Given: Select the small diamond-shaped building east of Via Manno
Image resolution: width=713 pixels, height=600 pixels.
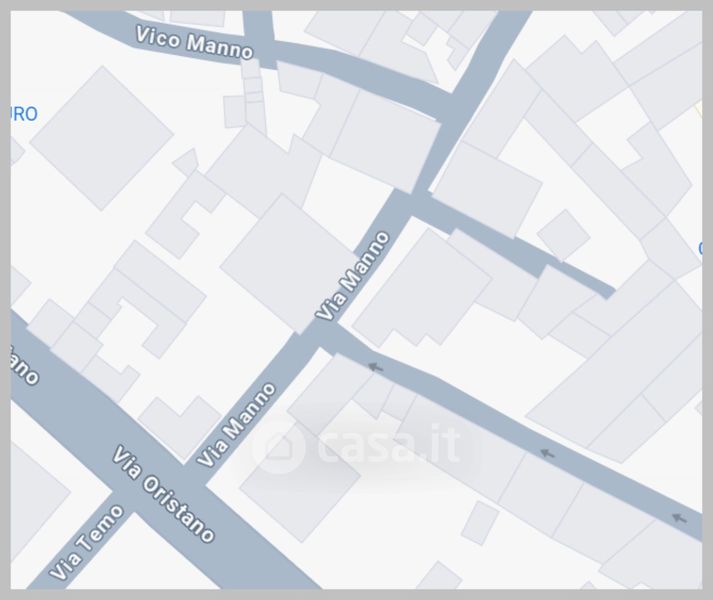Looking at the screenshot, I should [x=563, y=236].
